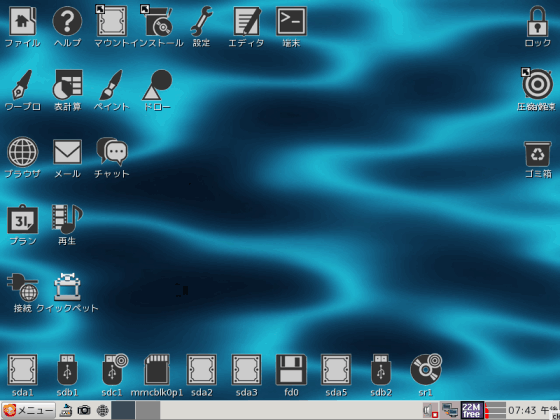The image size is (560, 420).
Task: Launch the インストール disc installer icon
Action: point(157,21)
